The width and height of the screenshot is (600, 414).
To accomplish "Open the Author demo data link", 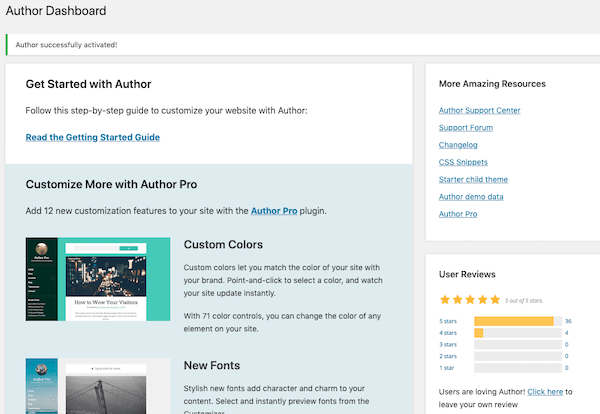I will coord(471,197).
